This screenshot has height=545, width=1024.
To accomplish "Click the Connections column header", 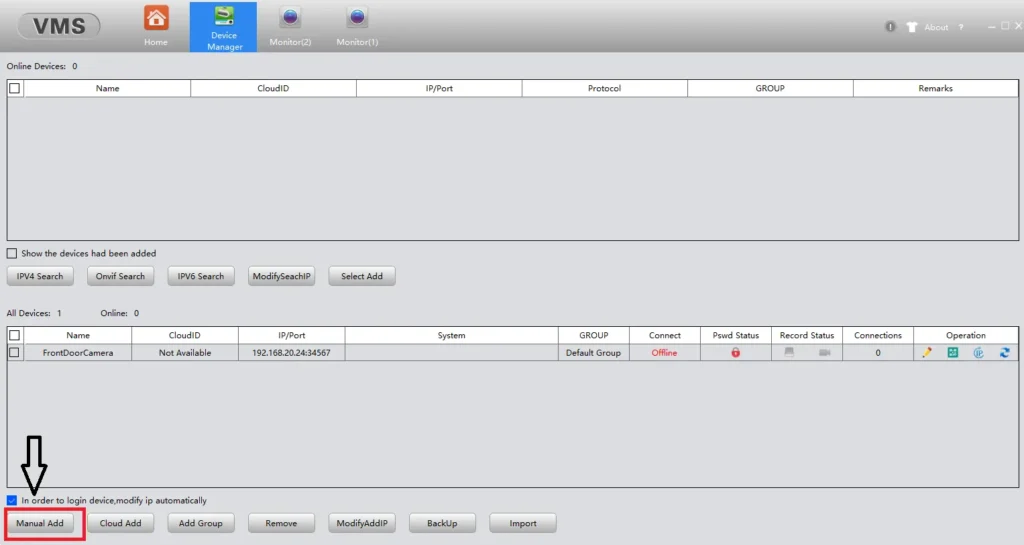I will click(878, 335).
